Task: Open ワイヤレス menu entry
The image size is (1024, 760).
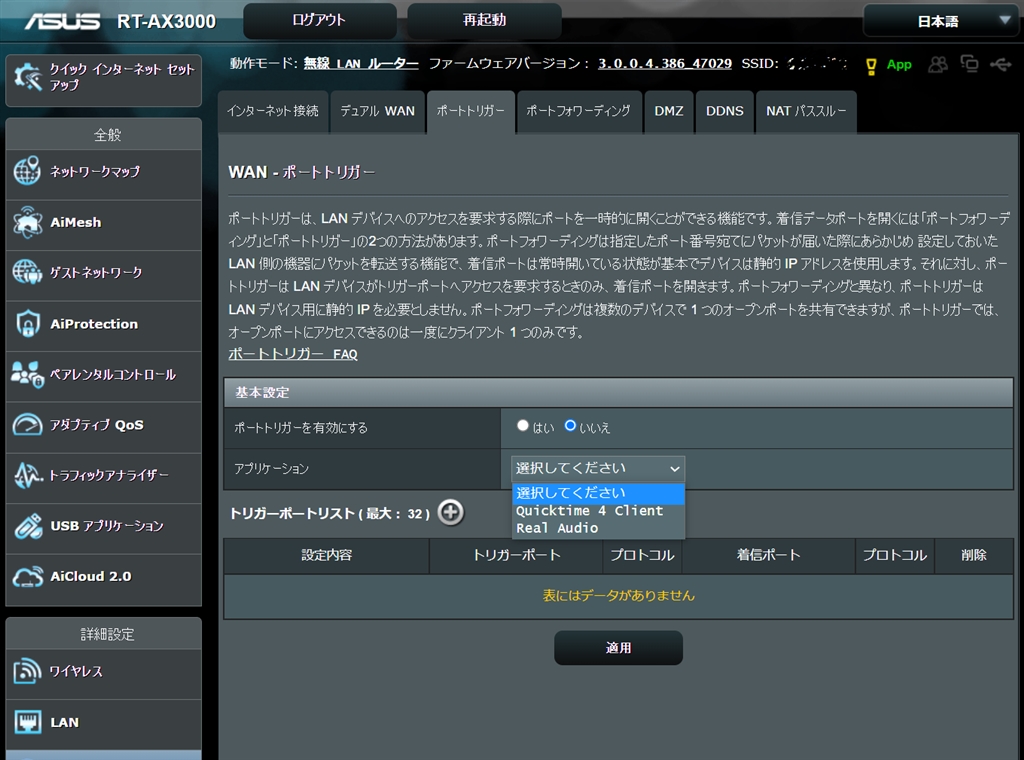Action: coord(104,672)
